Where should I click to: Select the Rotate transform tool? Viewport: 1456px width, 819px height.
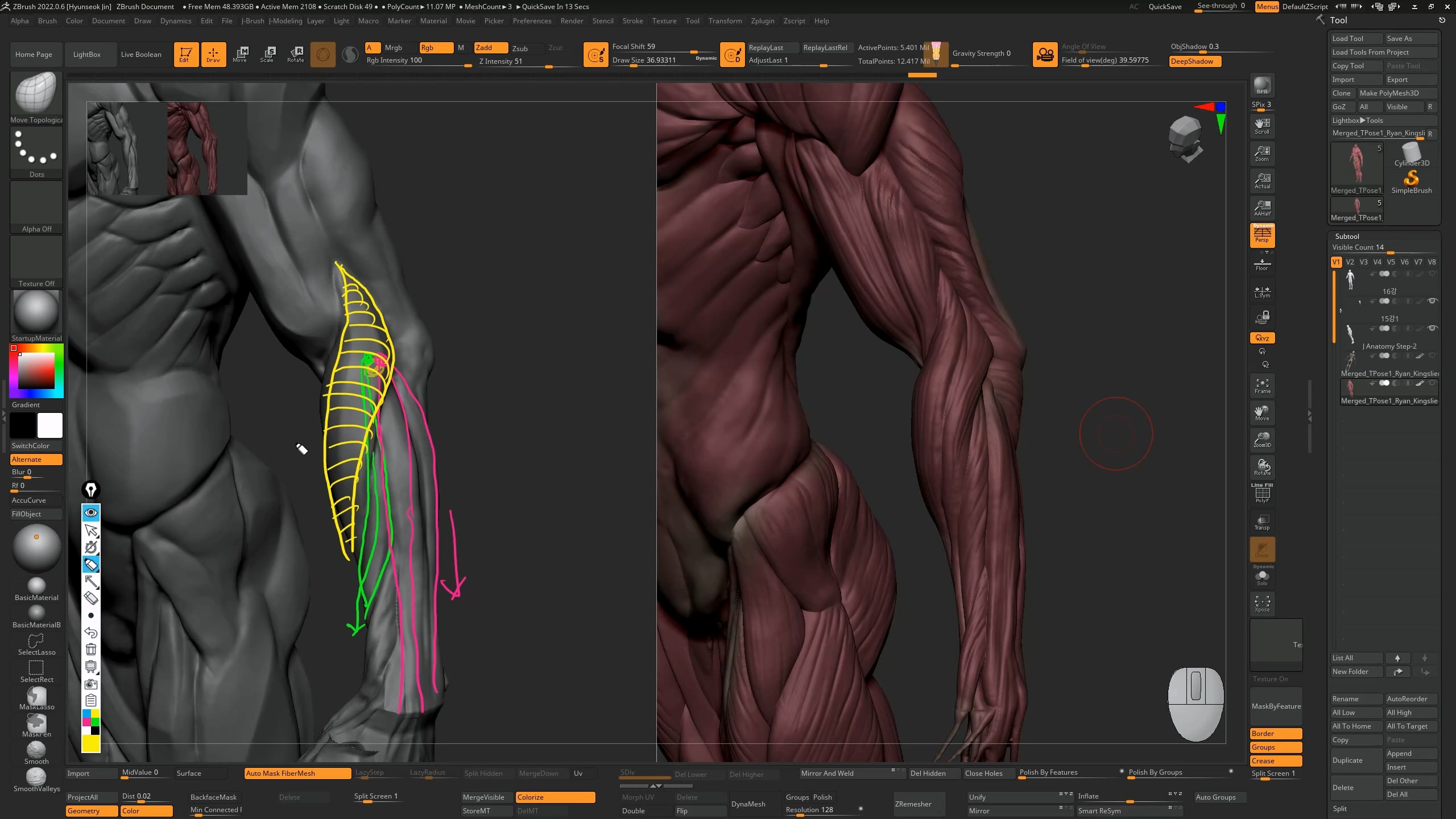coord(296,54)
